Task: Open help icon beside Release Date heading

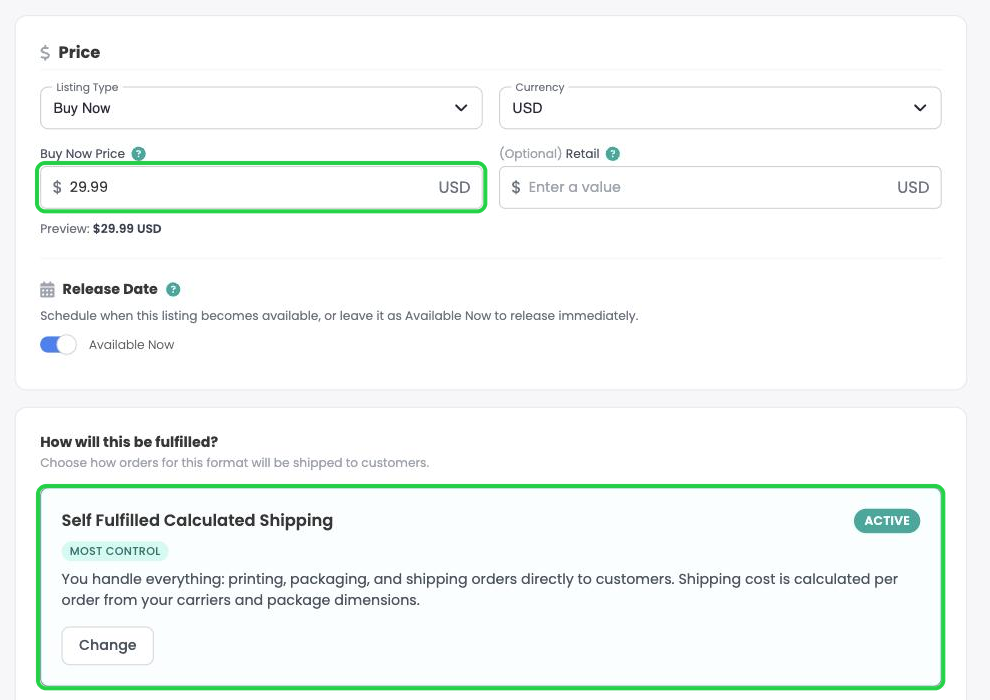Action: [173, 289]
